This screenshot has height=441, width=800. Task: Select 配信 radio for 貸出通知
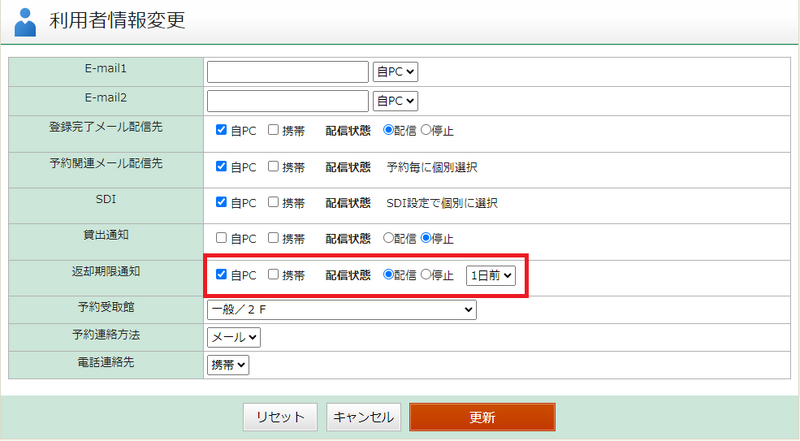point(388,237)
